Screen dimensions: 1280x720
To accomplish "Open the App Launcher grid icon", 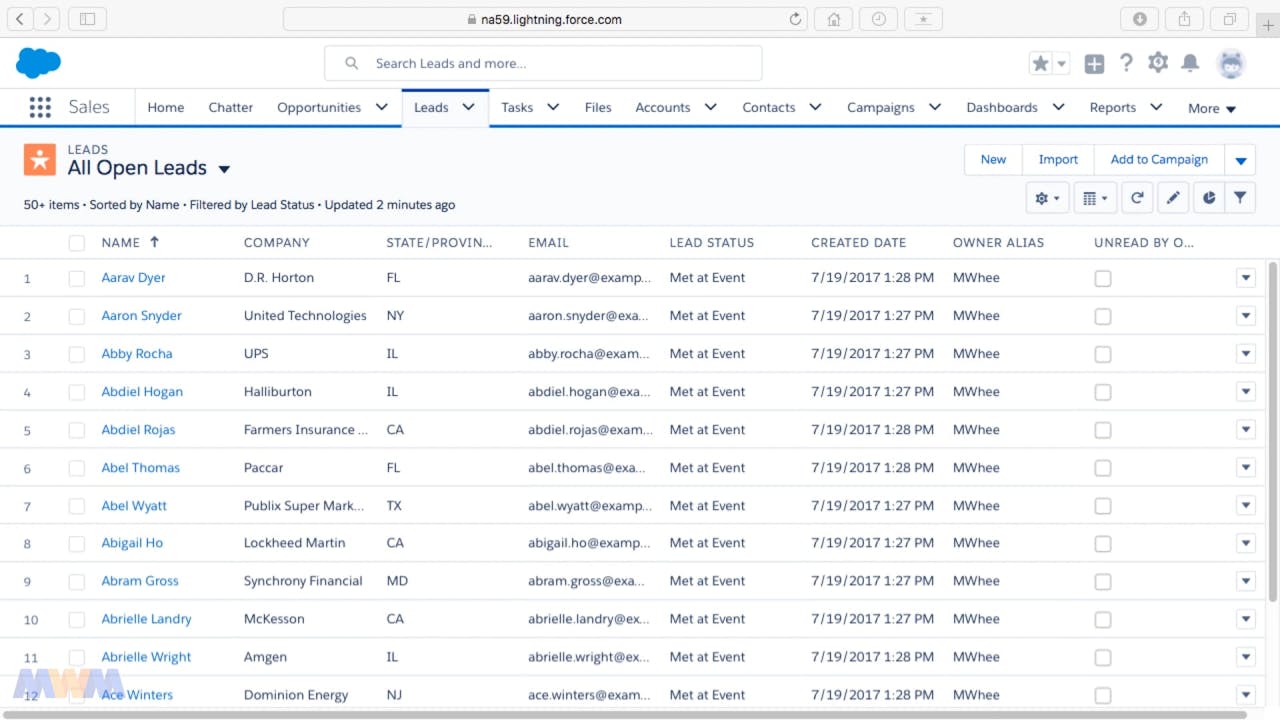I will [x=40, y=108].
